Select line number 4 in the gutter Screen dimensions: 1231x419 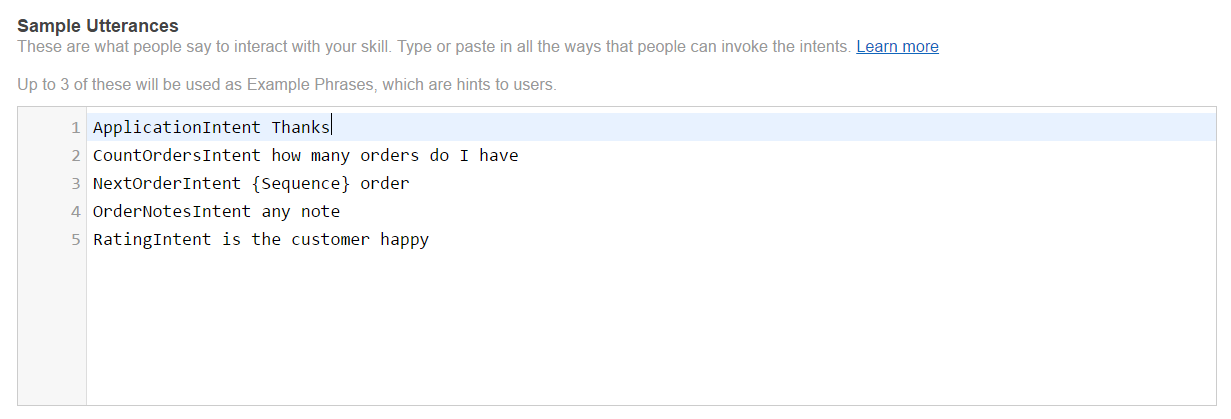[75, 212]
